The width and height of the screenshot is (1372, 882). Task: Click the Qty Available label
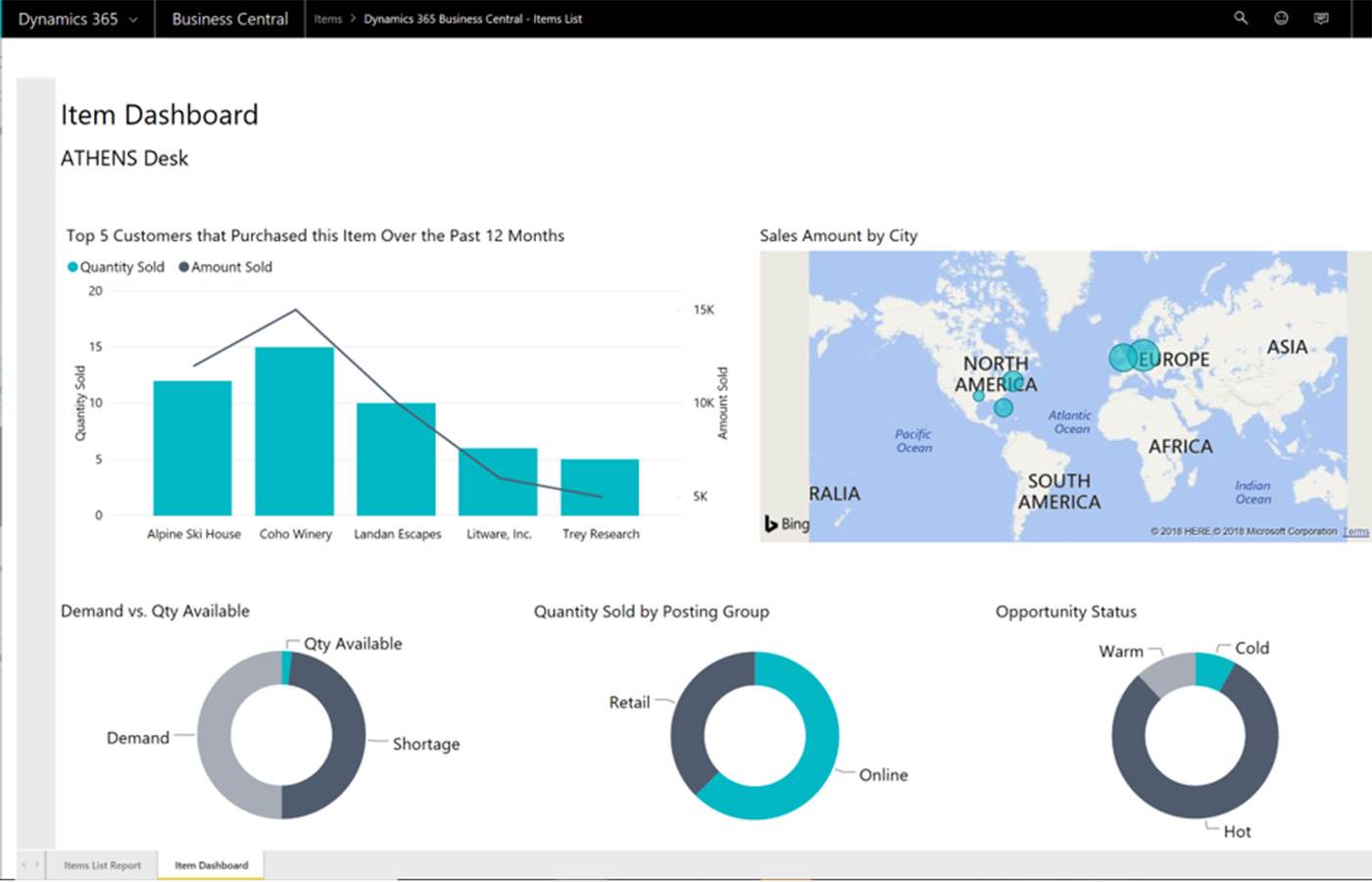click(353, 644)
